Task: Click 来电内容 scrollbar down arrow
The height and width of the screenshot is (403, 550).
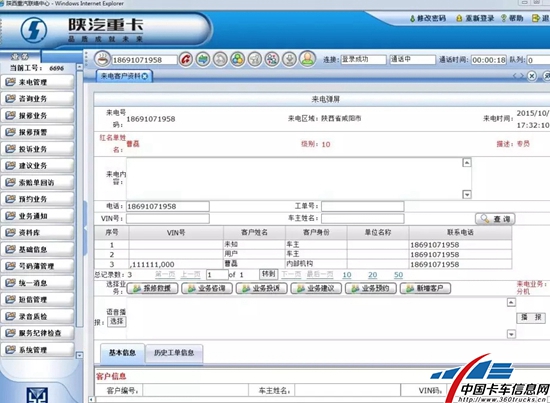Action: (x=467, y=194)
